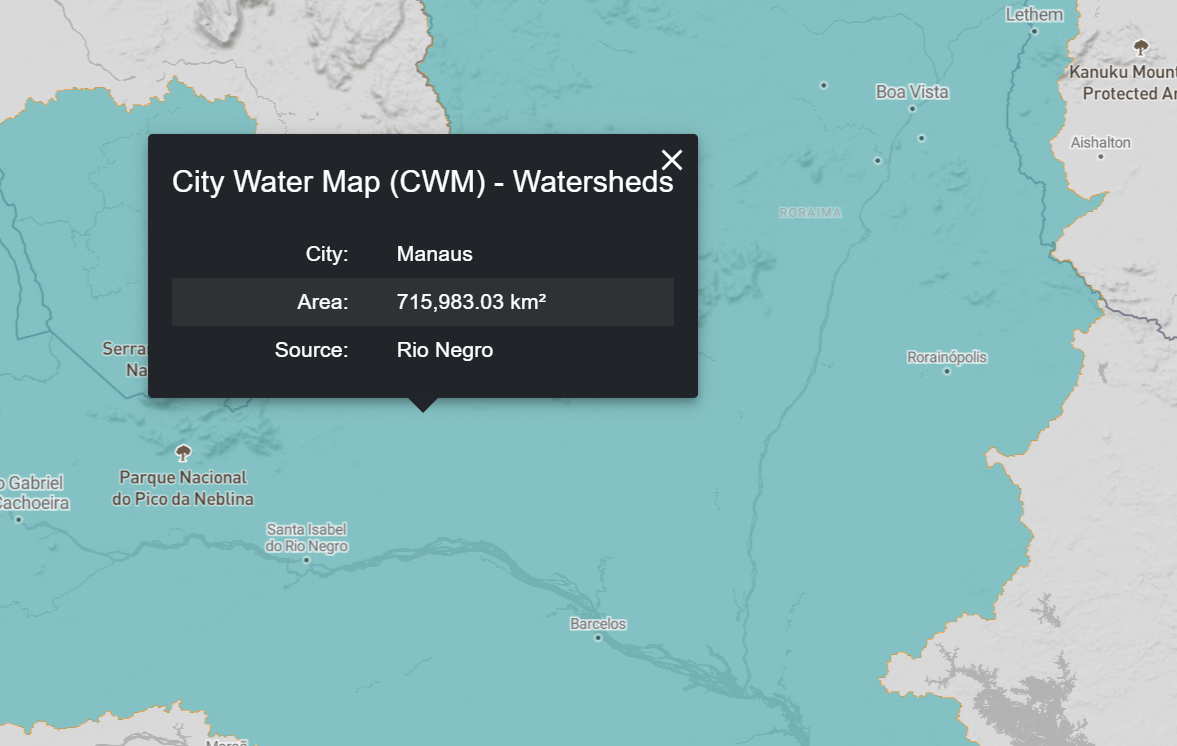Click the Aishalton town dot marker
The width and height of the screenshot is (1177, 746).
[1101, 156]
